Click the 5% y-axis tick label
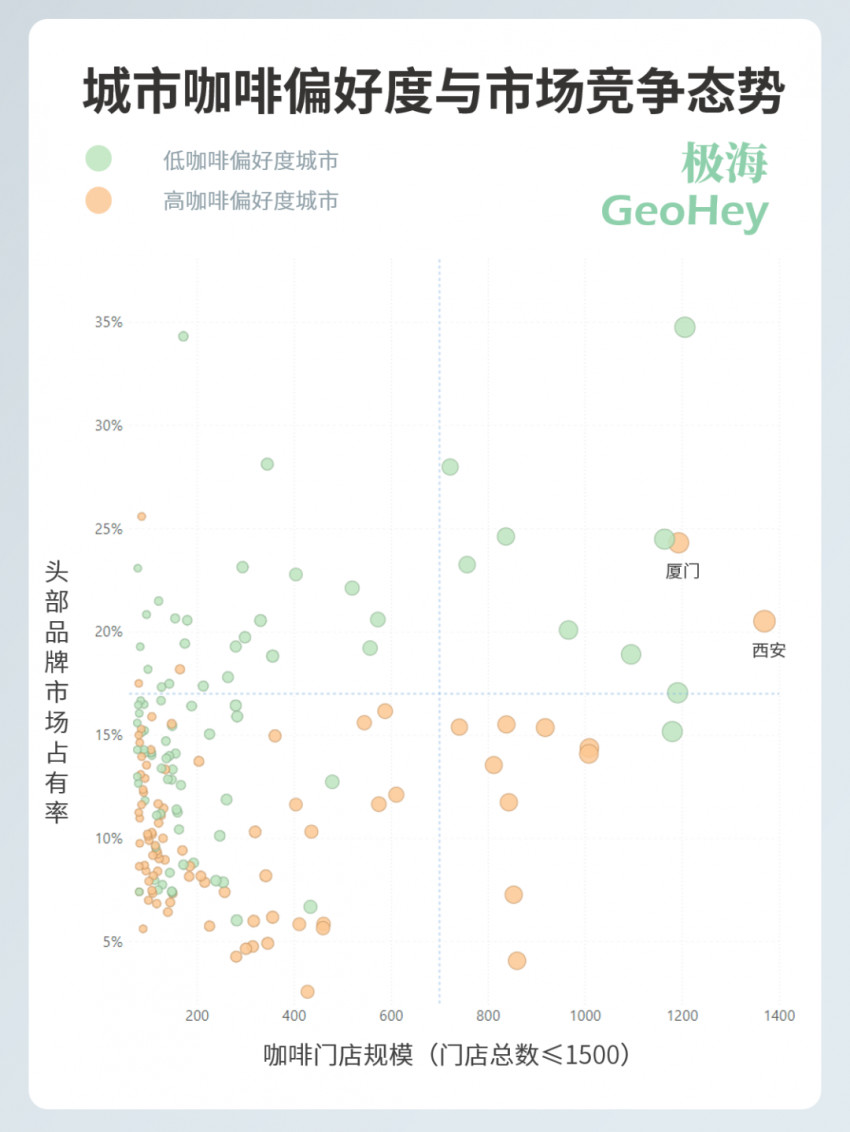 click(112, 941)
